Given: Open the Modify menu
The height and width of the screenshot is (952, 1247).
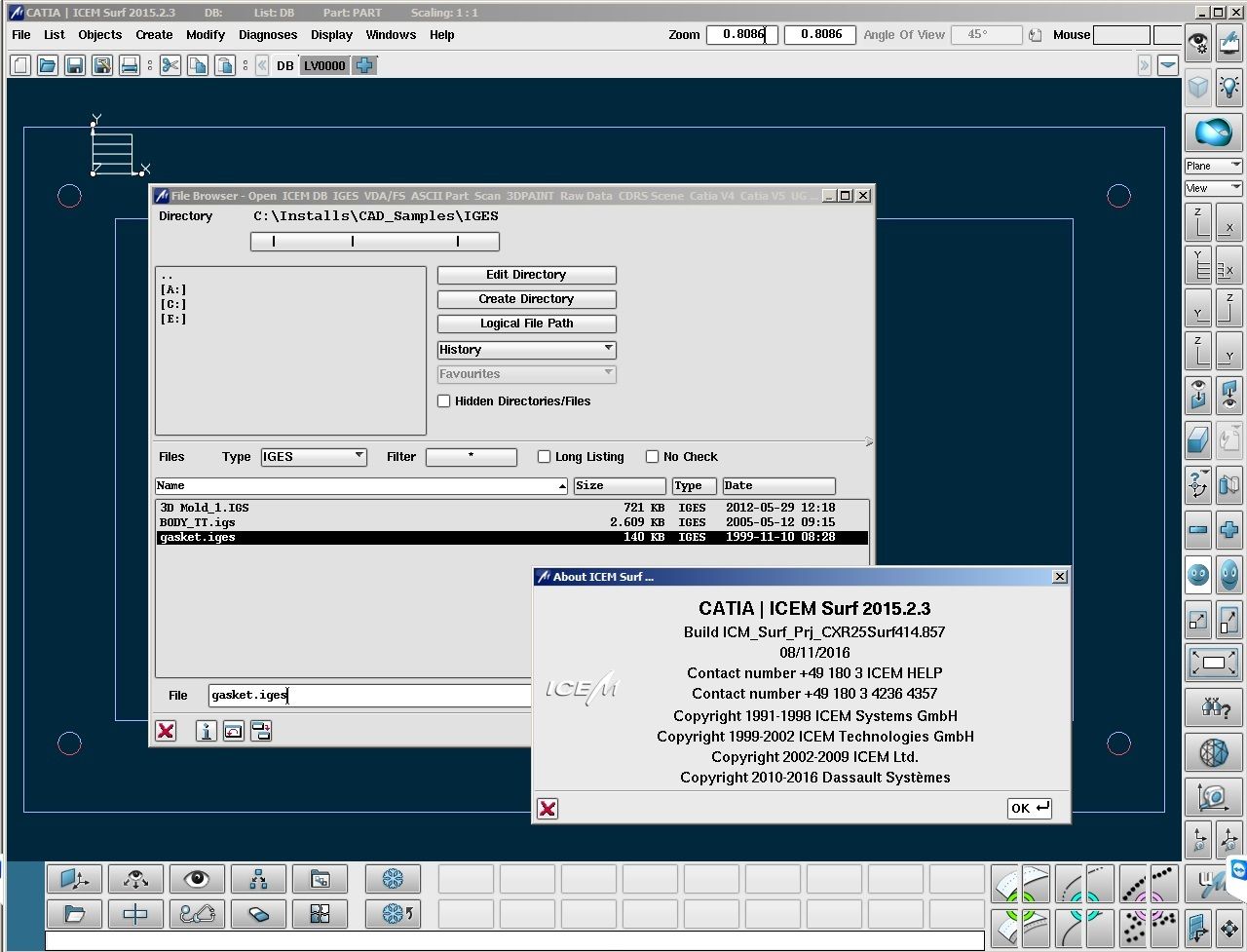Looking at the screenshot, I should tap(206, 35).
